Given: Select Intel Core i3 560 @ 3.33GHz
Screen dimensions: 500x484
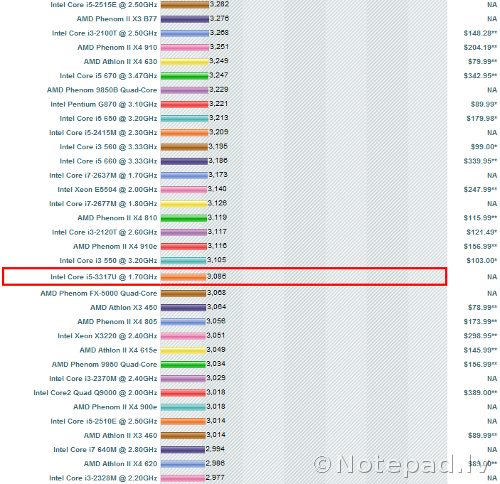Looking at the screenshot, I should click(108, 147).
